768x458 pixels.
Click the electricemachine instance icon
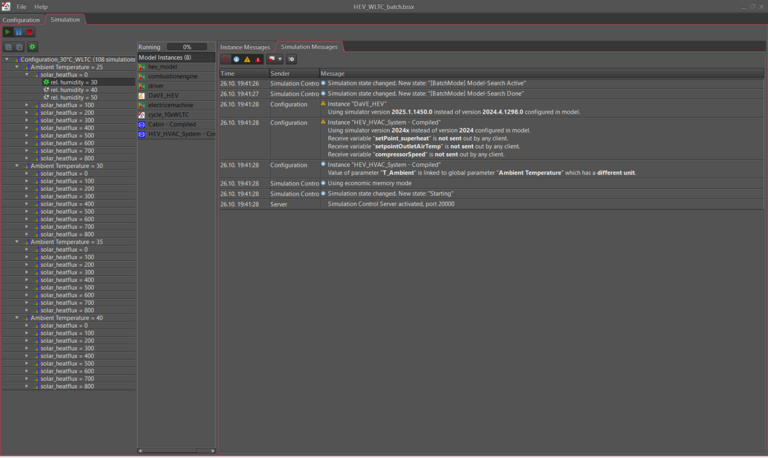[142, 105]
